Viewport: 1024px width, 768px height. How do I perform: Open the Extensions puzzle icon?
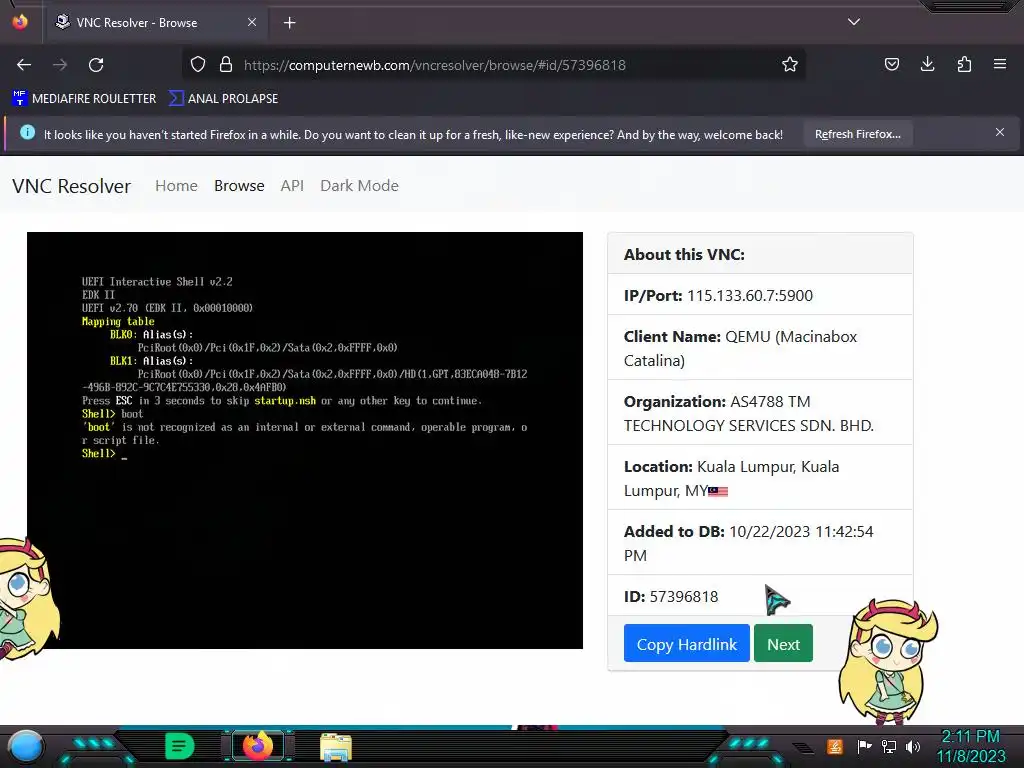pos(964,64)
